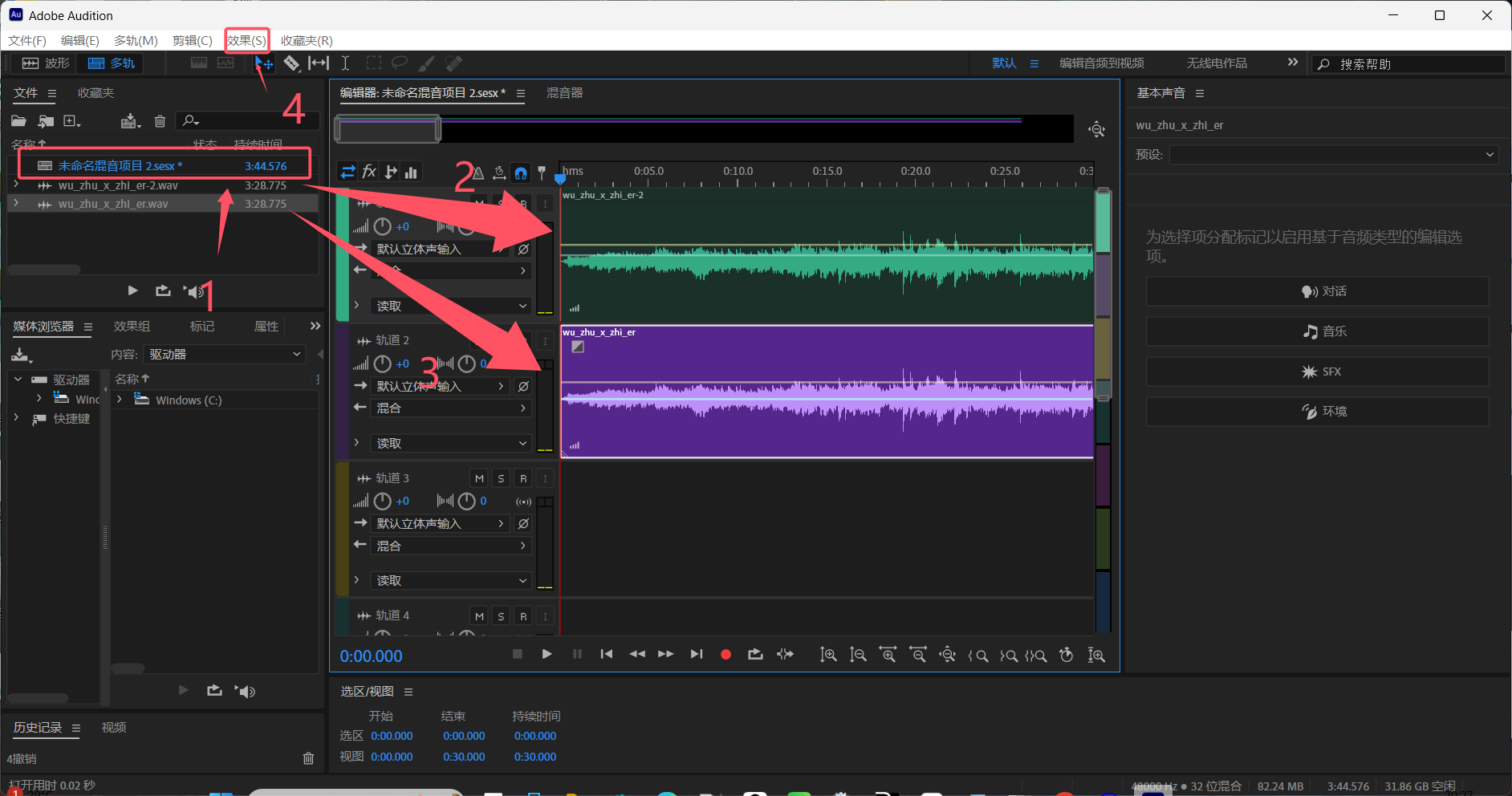The height and width of the screenshot is (796, 1512).
Task: Click zoom in time icon
Action: pyautogui.click(x=888, y=655)
